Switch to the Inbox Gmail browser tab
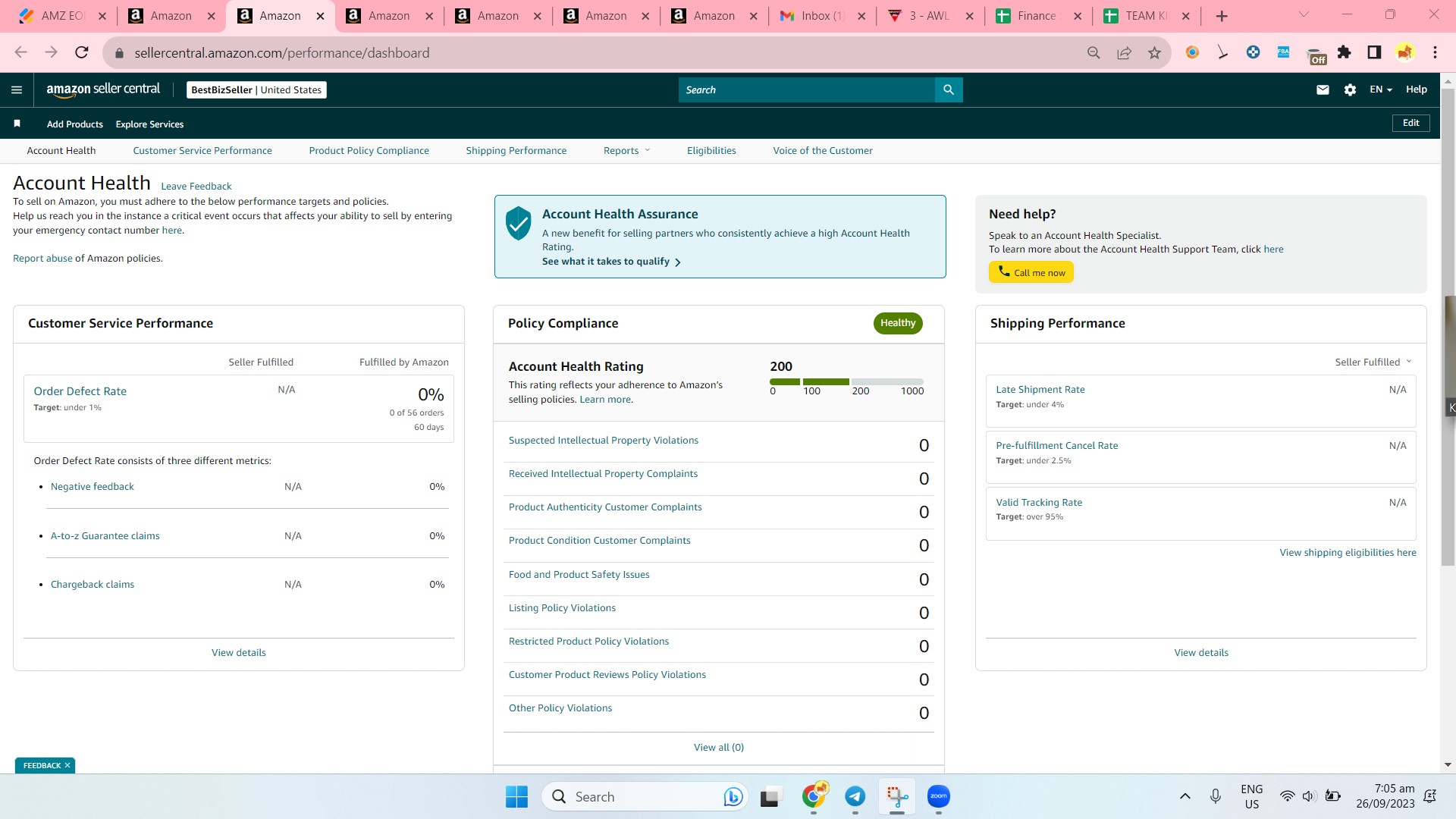The height and width of the screenshot is (819, 1456). pyautogui.click(x=822, y=16)
